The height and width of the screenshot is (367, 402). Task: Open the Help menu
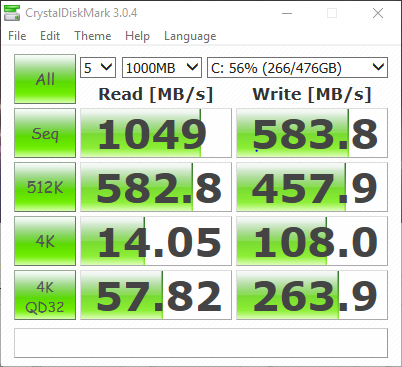(137, 36)
